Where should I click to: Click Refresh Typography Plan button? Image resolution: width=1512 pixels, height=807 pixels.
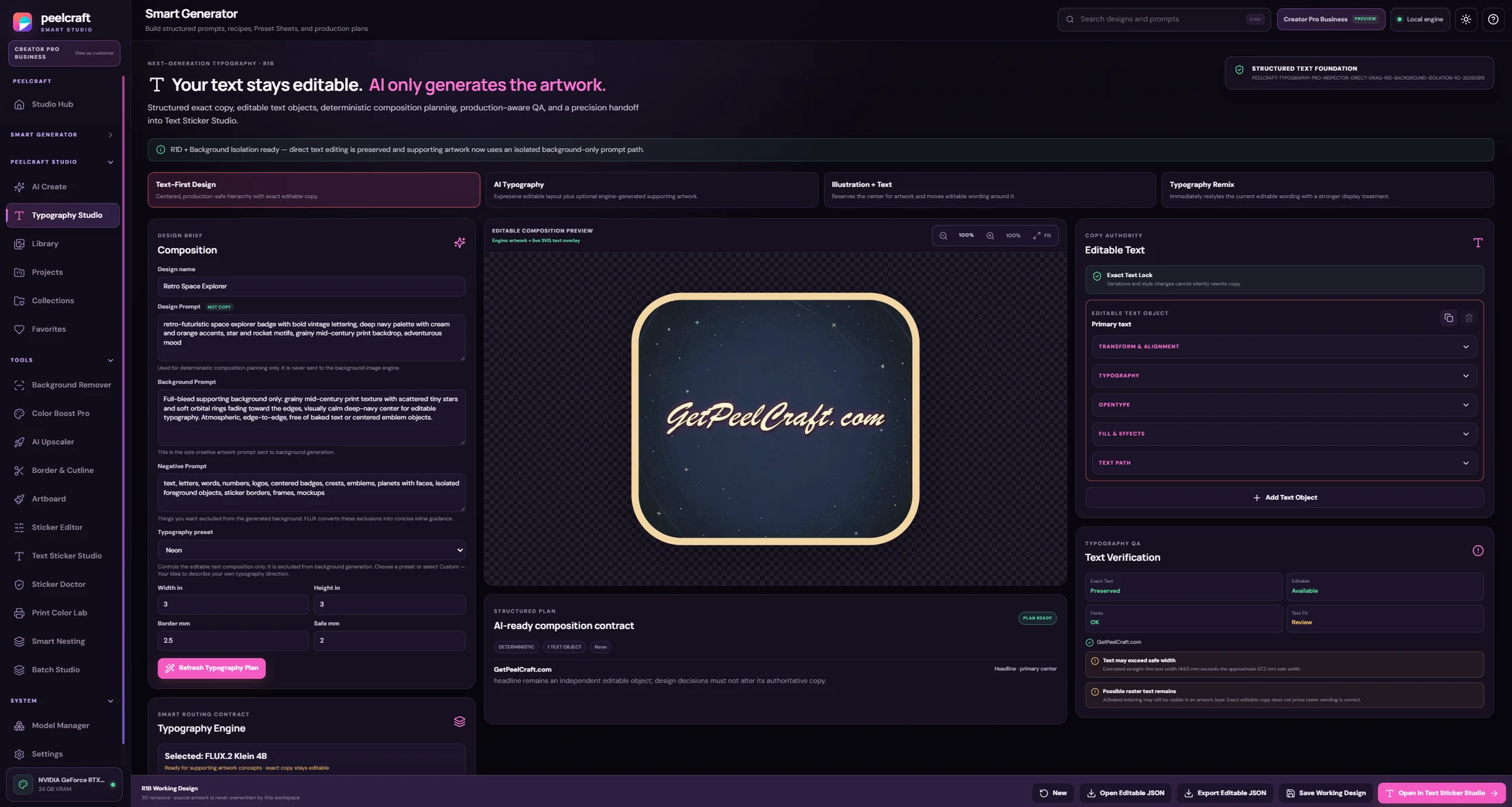tap(212, 668)
